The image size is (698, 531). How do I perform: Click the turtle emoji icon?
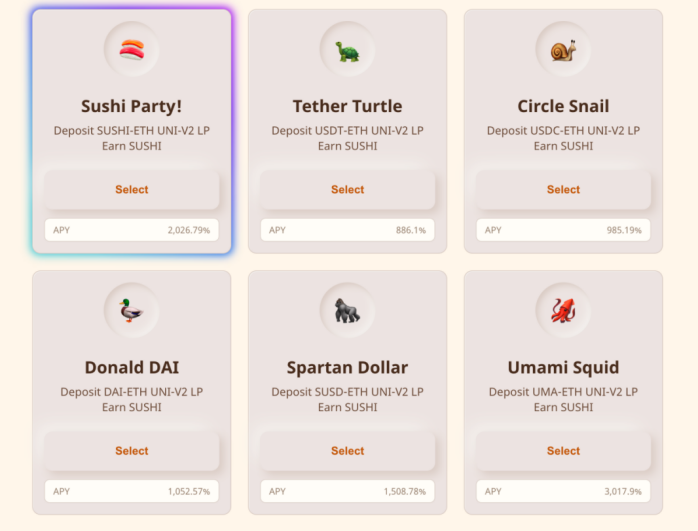click(x=348, y=52)
